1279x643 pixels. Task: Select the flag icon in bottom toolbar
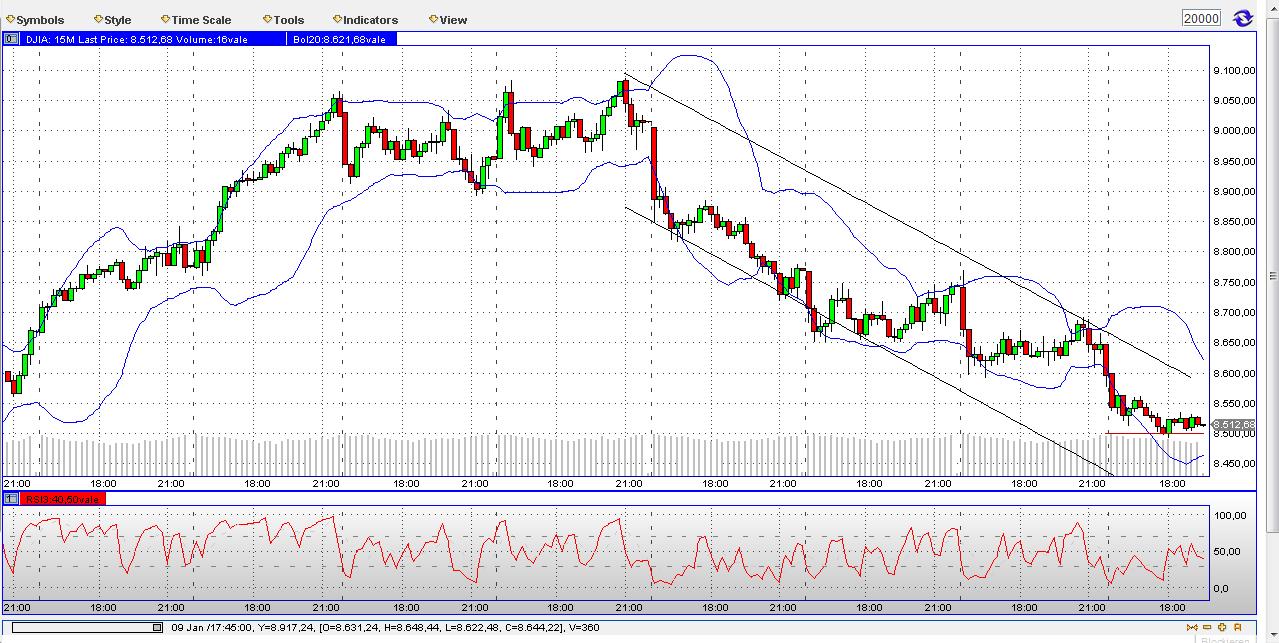[1238, 627]
